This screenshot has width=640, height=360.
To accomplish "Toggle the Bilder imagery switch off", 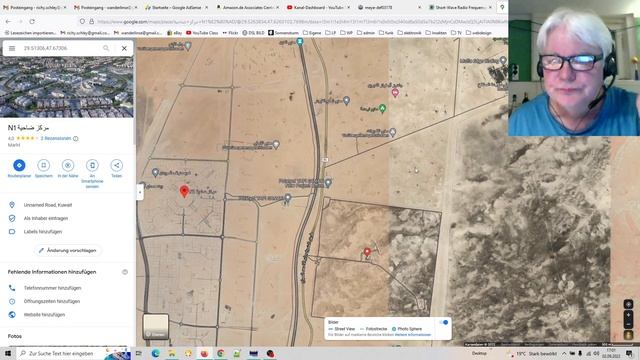I will pyautogui.click(x=444, y=322).
